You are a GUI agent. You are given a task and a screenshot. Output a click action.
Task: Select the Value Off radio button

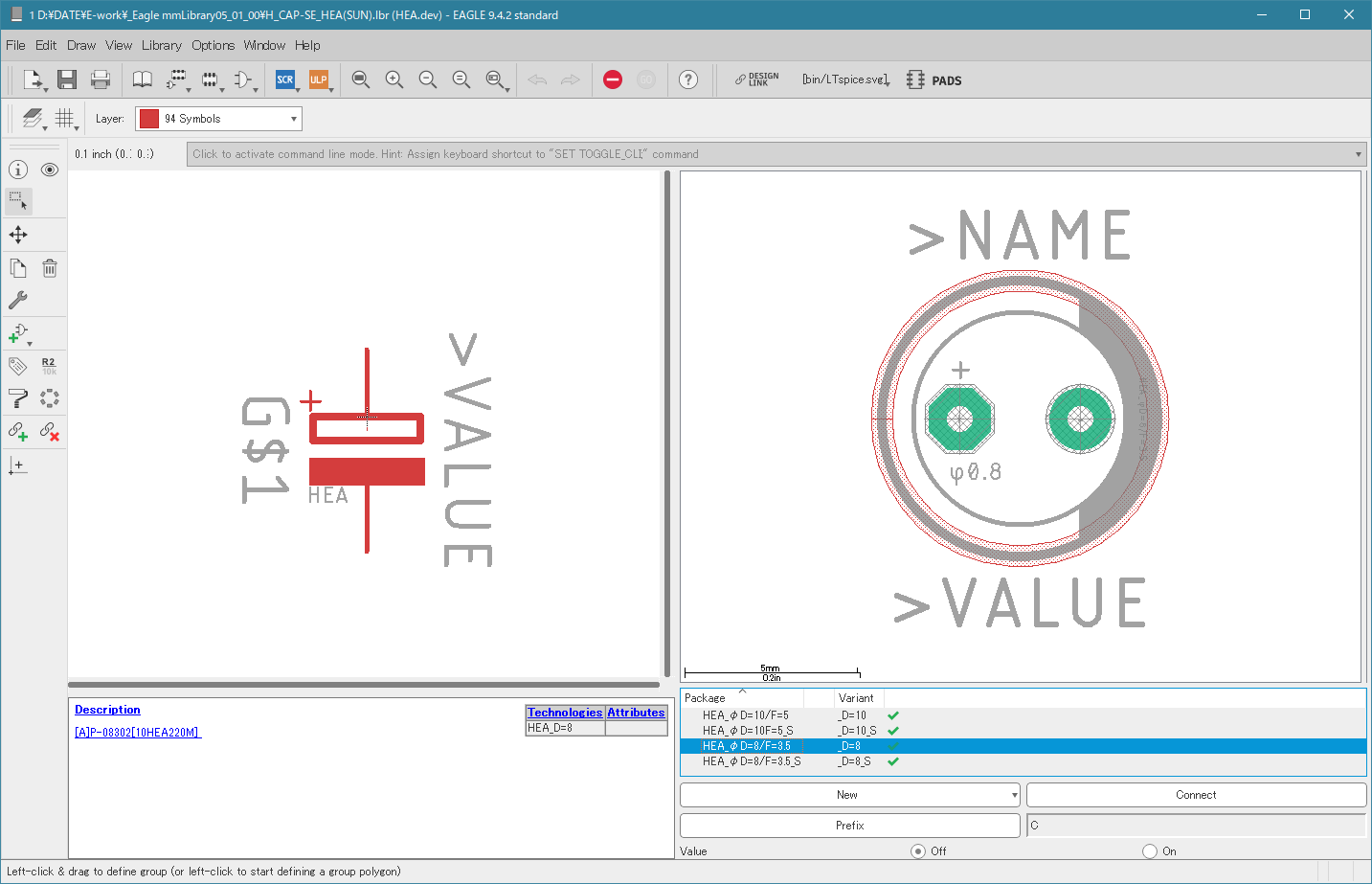point(918,851)
